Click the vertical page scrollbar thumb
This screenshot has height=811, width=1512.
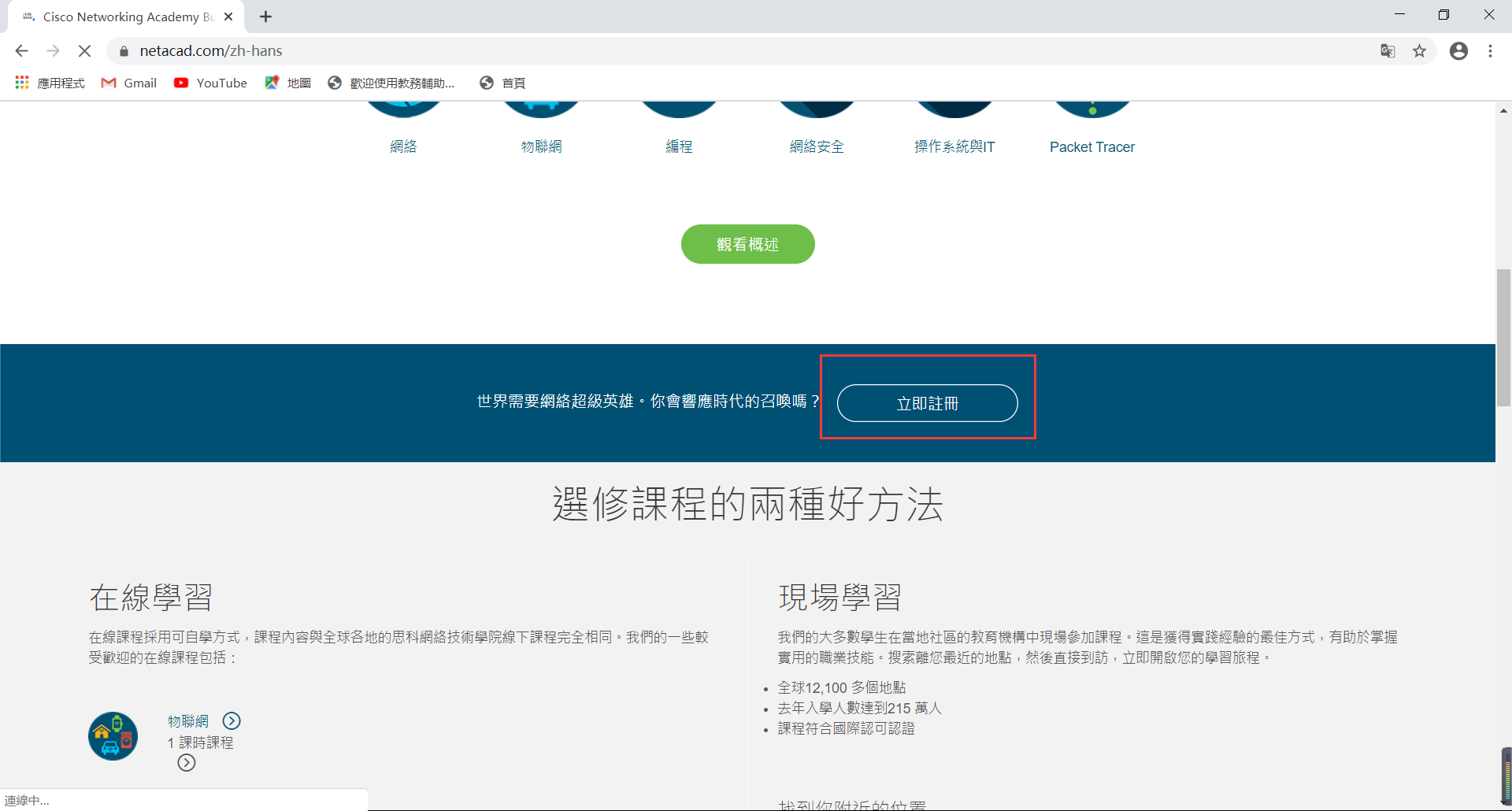click(x=1503, y=337)
